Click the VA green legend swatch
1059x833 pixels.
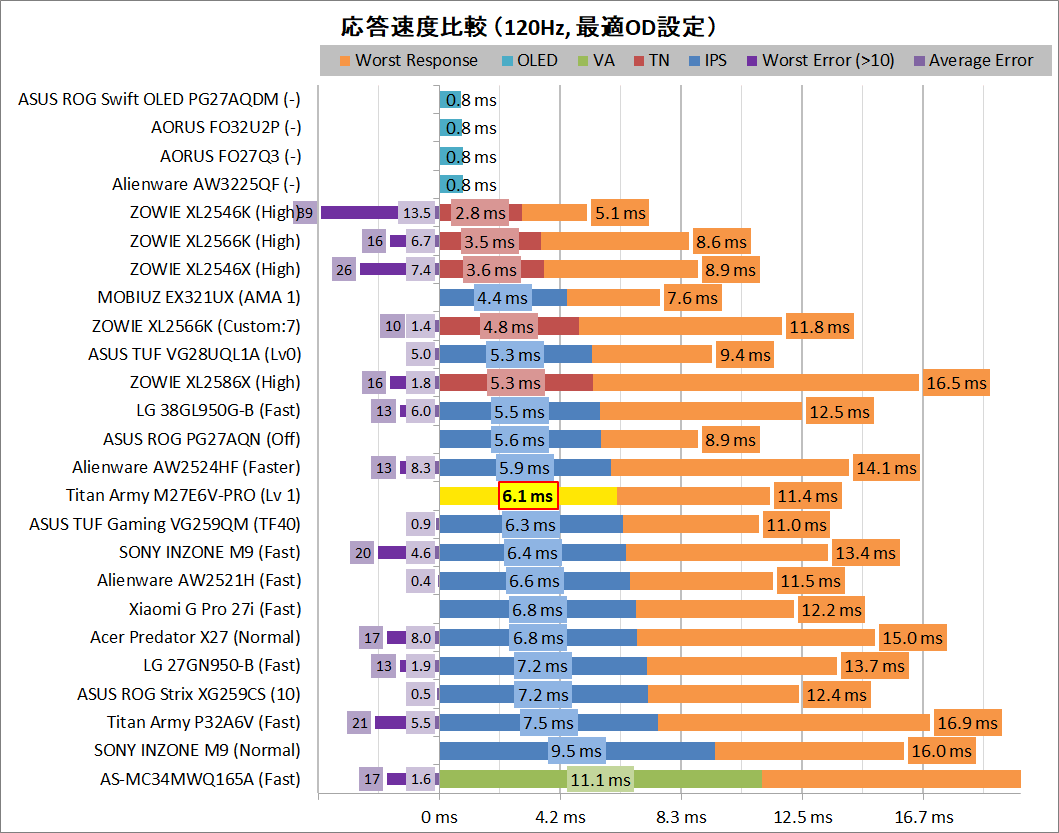583,61
